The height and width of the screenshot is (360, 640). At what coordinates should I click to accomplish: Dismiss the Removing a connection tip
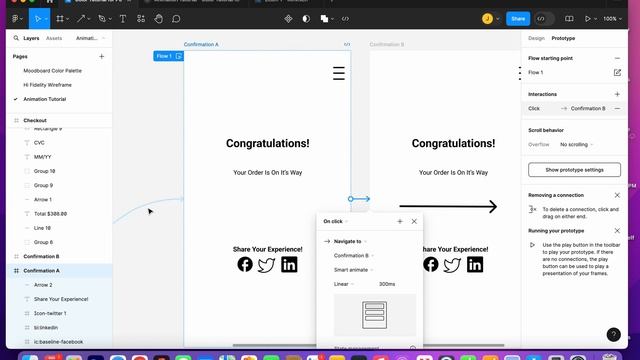click(617, 195)
